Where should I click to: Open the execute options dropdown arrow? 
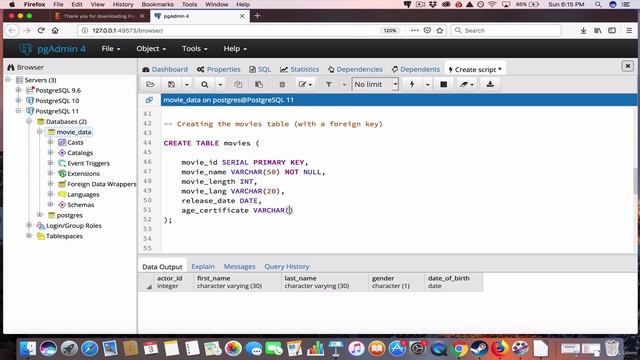click(x=427, y=84)
